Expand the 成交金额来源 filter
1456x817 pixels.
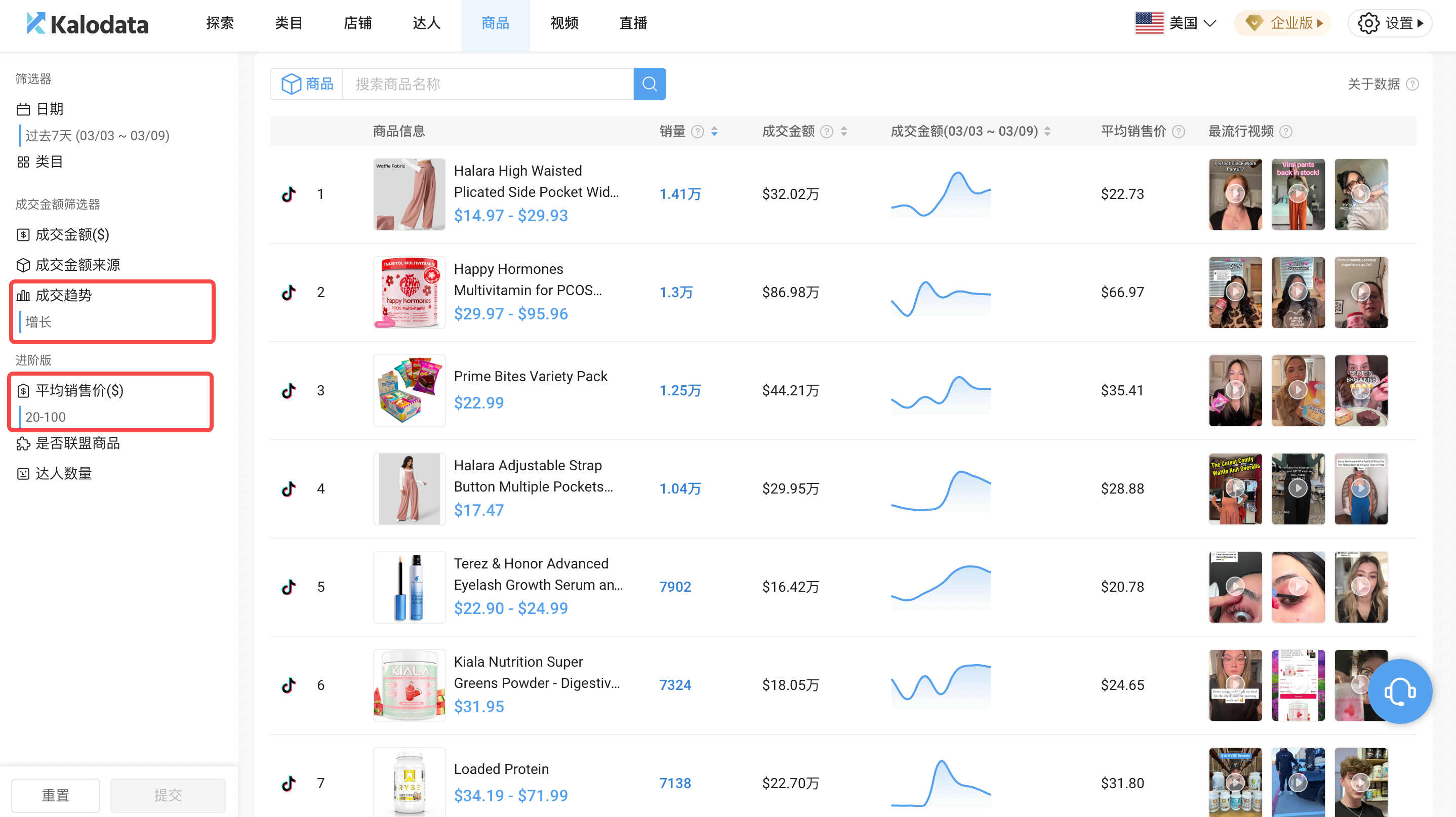[x=68, y=265]
